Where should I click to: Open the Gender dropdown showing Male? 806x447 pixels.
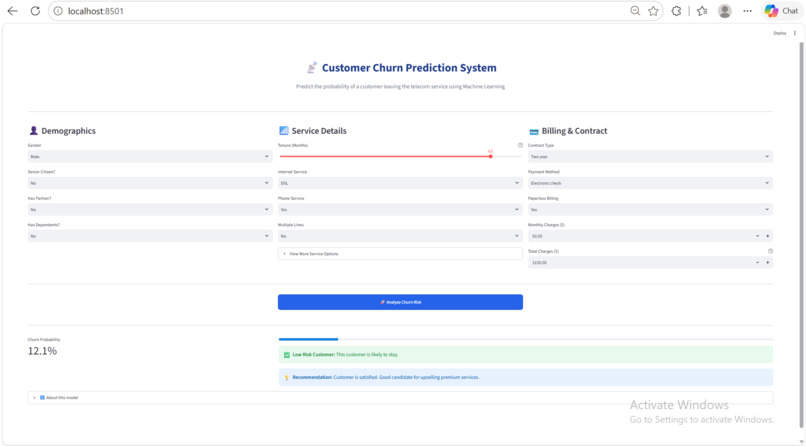[x=150, y=156]
